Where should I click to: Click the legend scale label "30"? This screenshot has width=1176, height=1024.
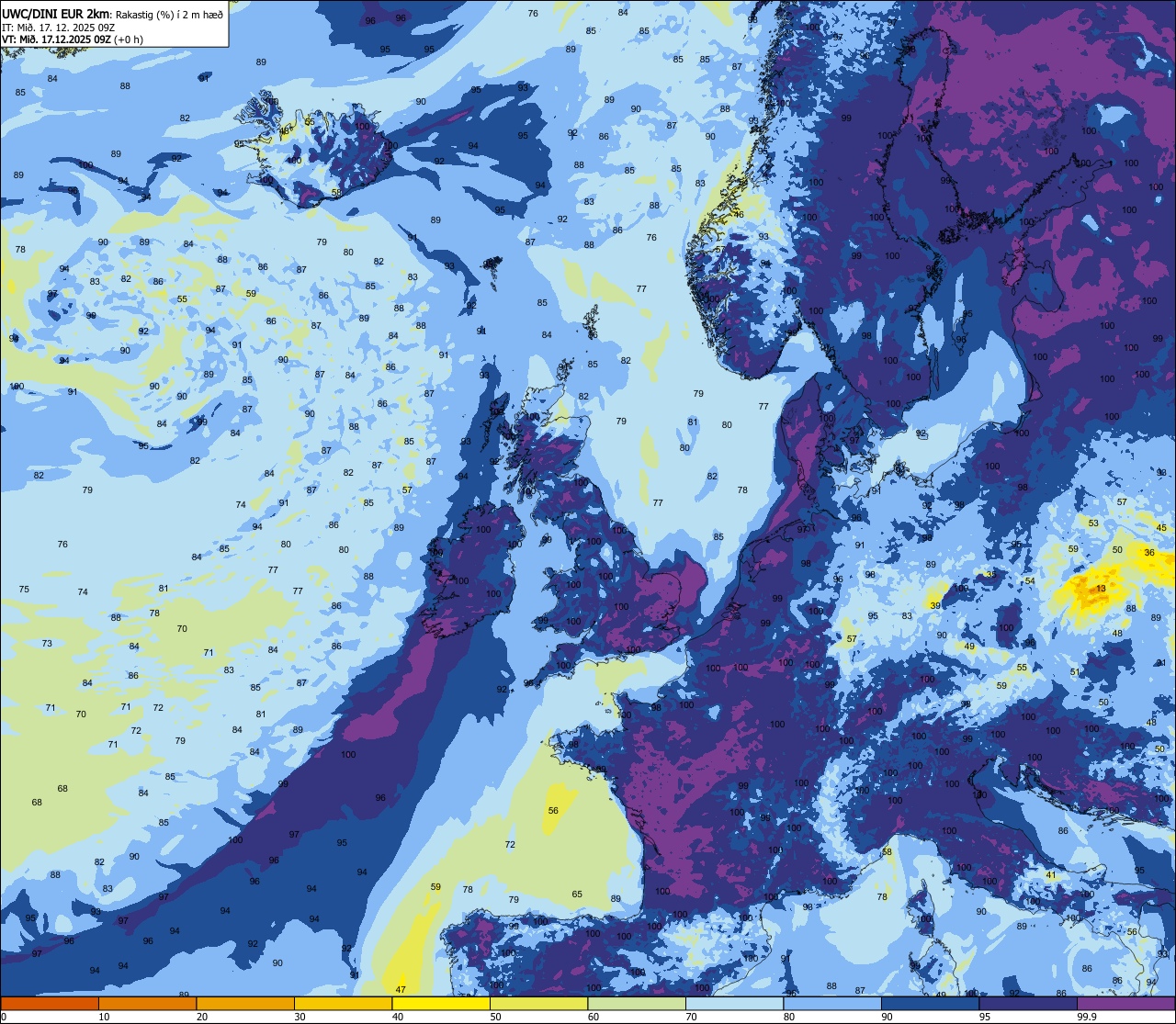pyautogui.click(x=300, y=1017)
